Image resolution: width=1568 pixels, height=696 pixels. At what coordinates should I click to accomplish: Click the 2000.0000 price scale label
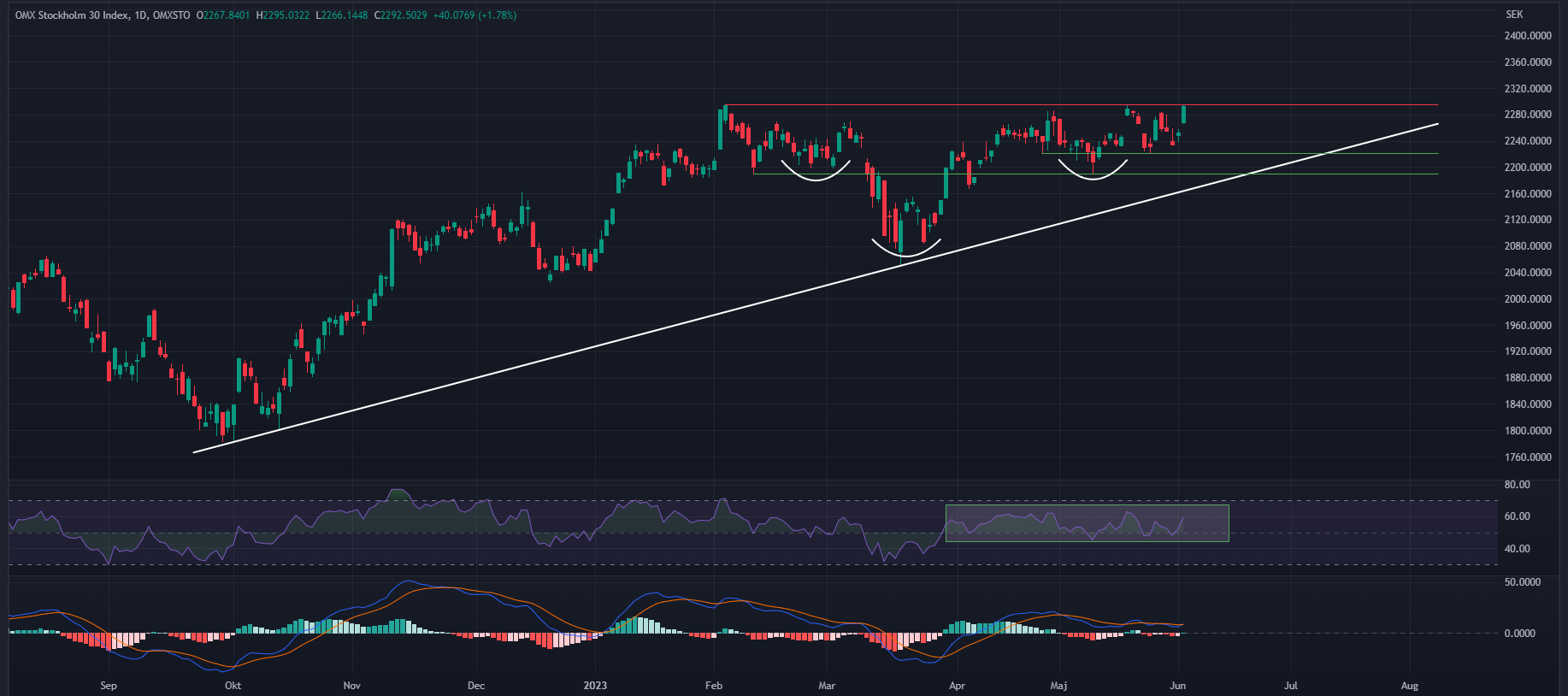1527,299
